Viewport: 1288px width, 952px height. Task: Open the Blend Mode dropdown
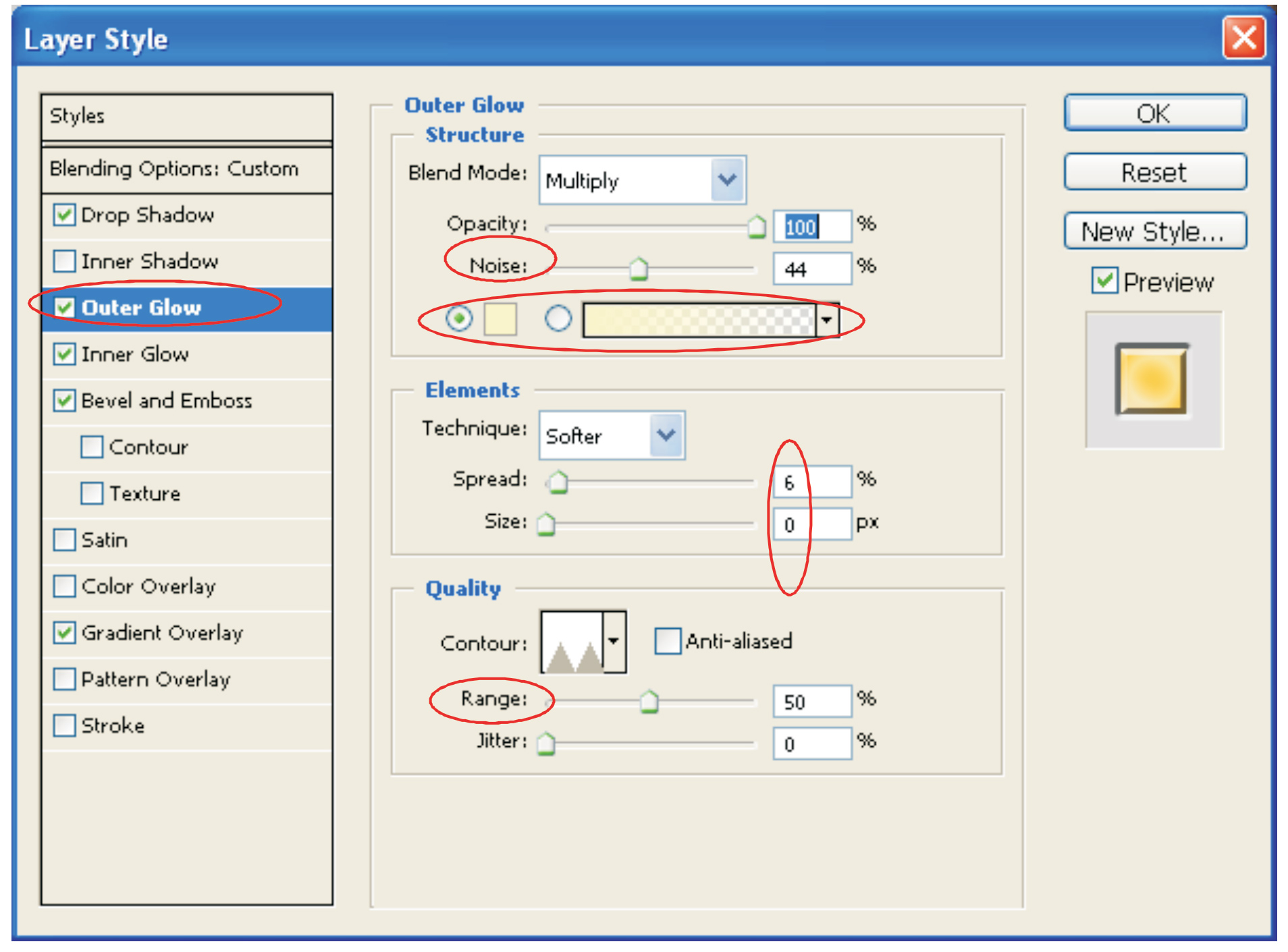coord(727,180)
